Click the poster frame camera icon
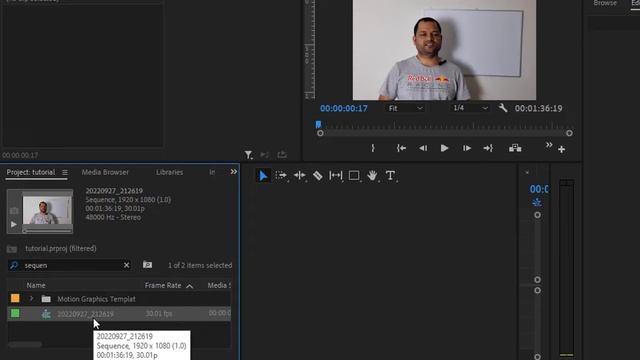640x360 pixels. pyautogui.click(x=14, y=211)
